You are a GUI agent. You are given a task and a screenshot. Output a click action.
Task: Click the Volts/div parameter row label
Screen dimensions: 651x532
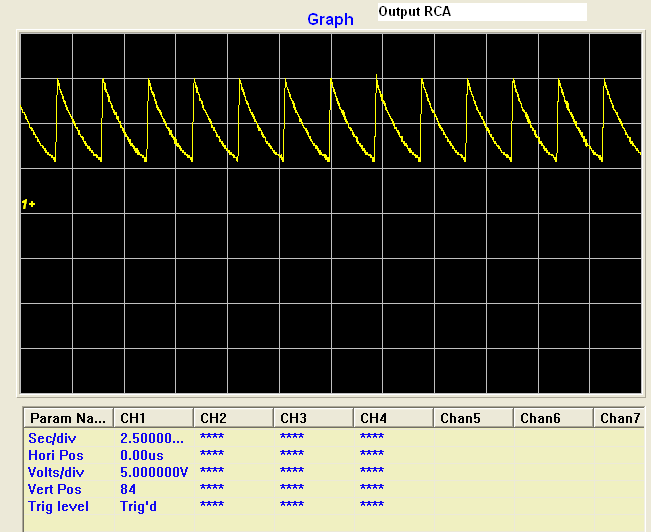pyautogui.click(x=56, y=472)
